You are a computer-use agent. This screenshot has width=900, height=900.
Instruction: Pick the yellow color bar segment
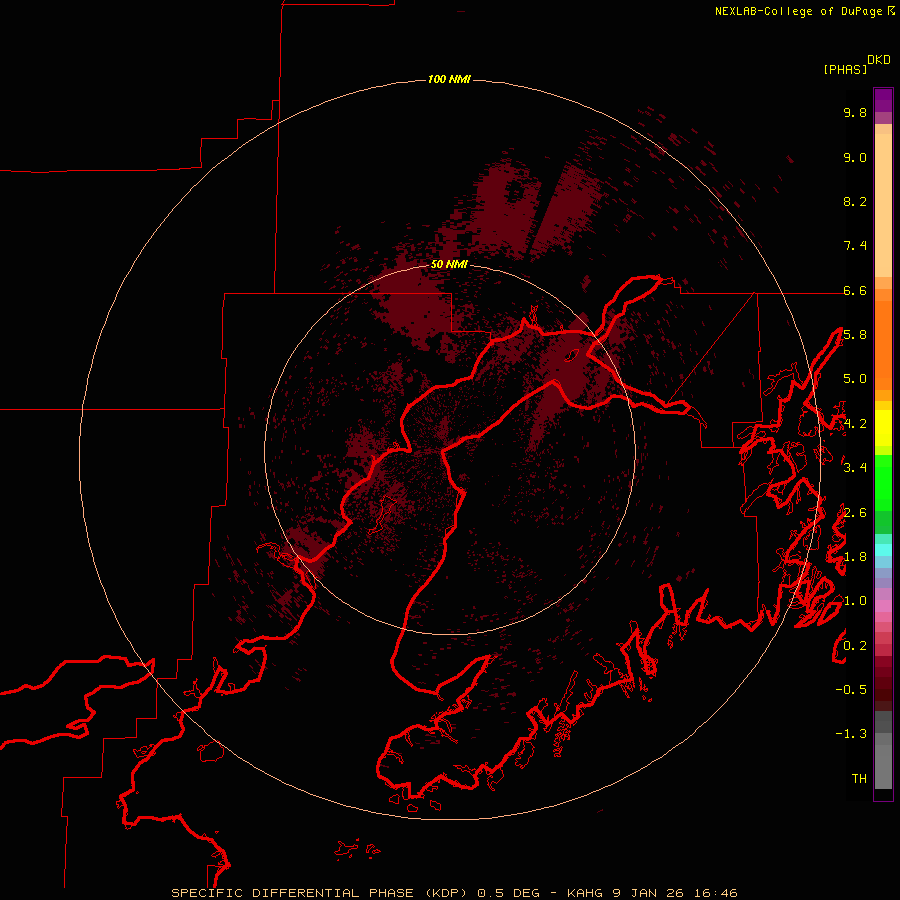coord(883,428)
